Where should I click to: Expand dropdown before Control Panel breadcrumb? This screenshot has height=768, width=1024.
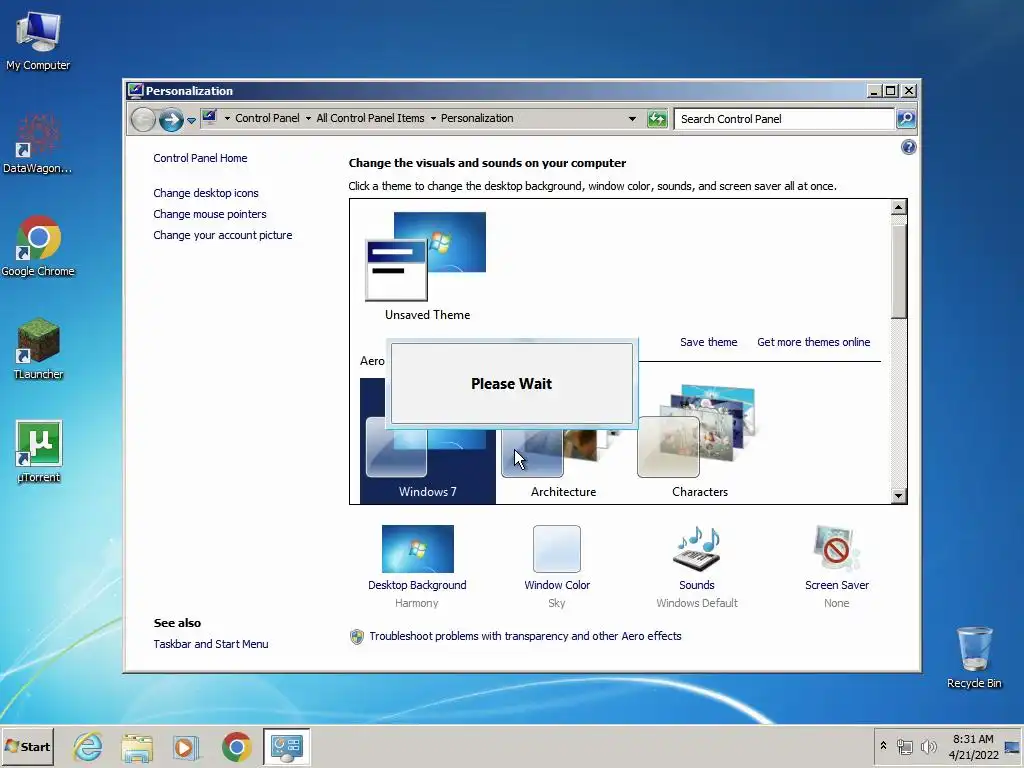227,118
